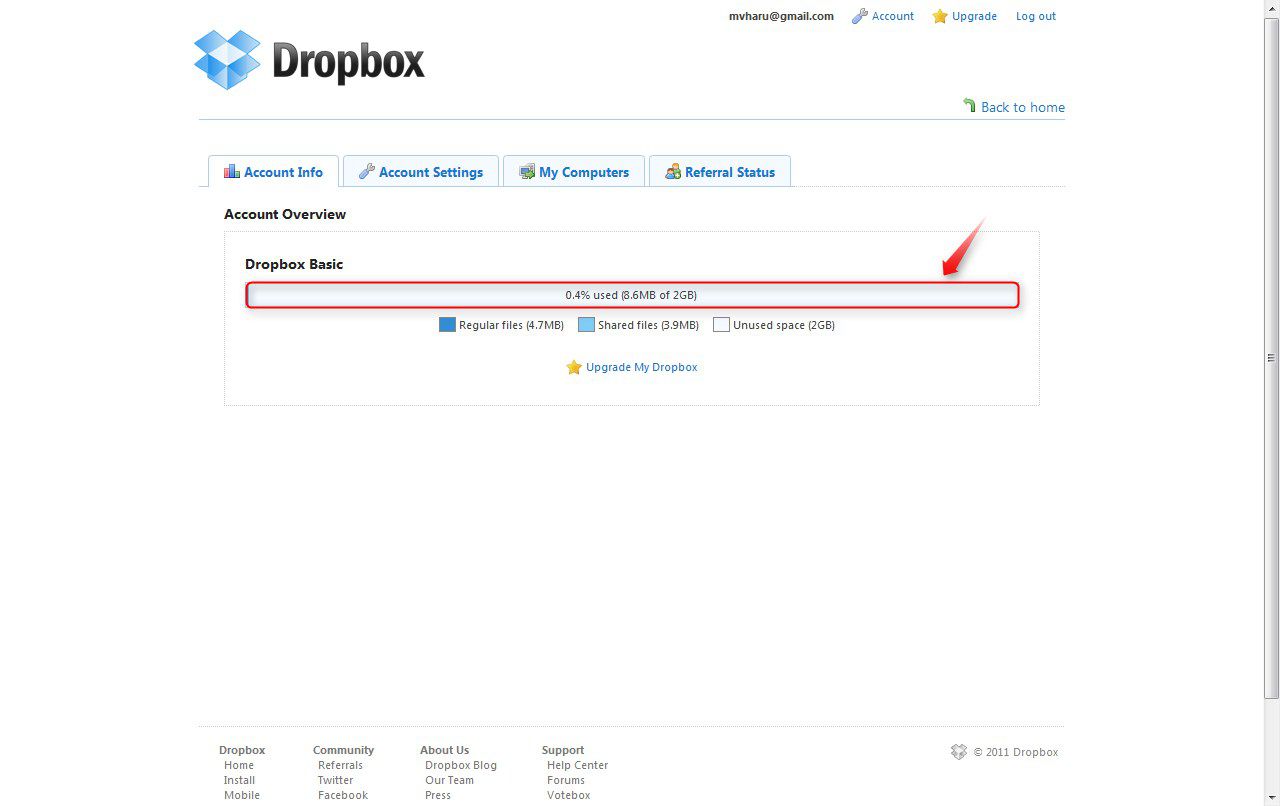Viewport: 1280px width, 806px height.
Task: Log out of the account
Action: coord(1036,16)
